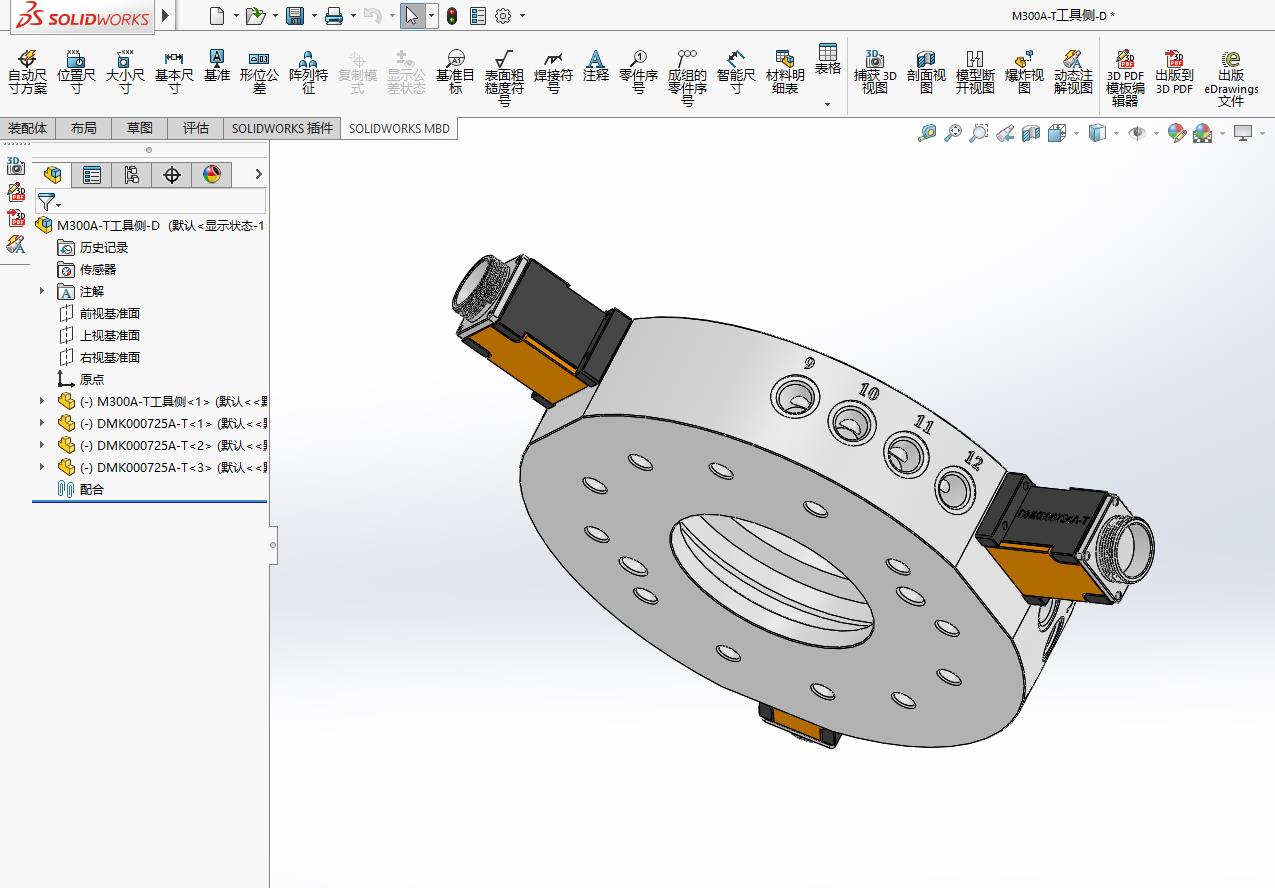Click the Model Break View tool (模型断开视图)
The image size is (1275, 888).
click(x=975, y=73)
